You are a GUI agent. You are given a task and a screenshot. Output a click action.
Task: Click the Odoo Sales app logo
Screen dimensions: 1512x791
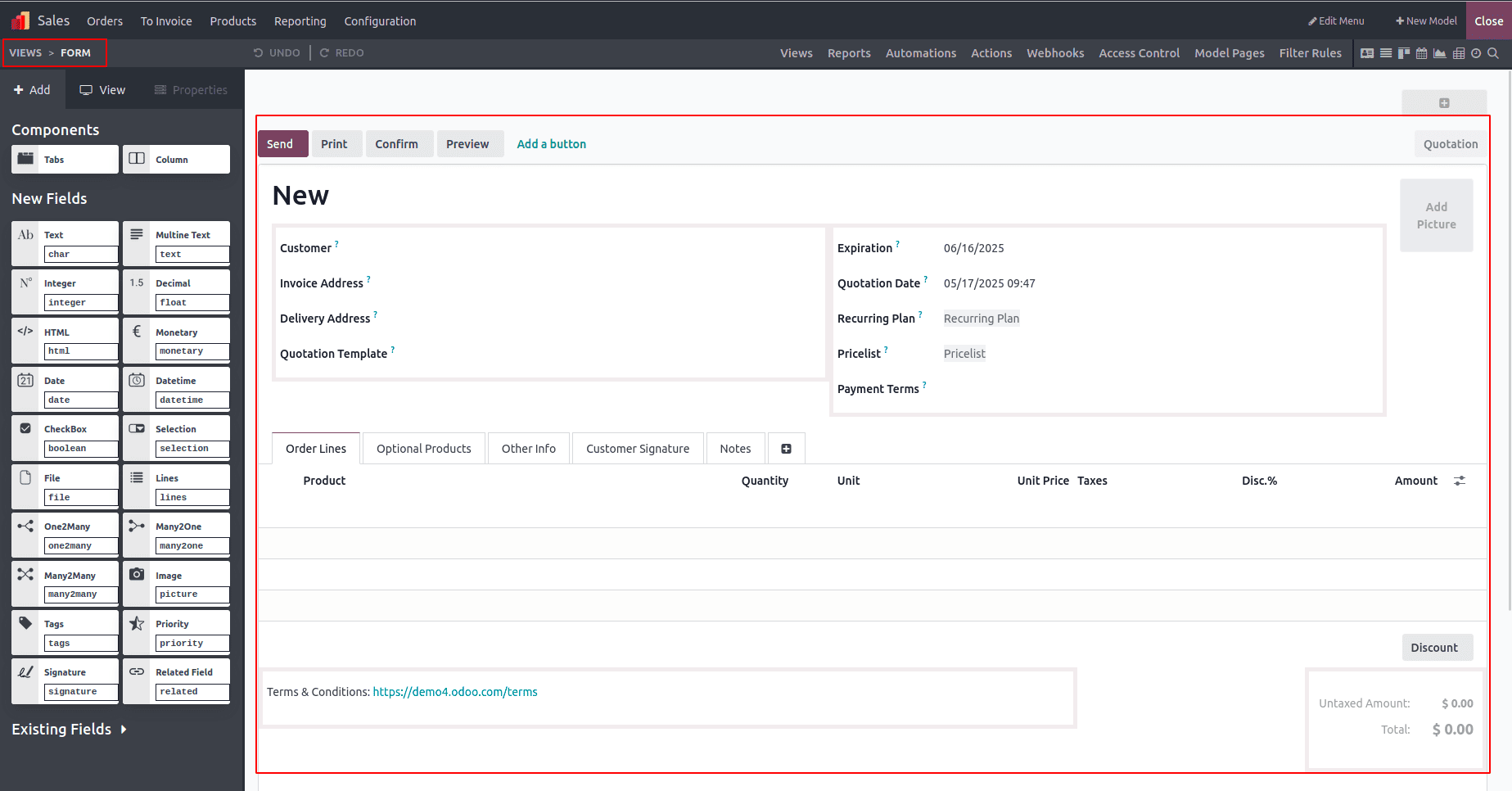20,20
